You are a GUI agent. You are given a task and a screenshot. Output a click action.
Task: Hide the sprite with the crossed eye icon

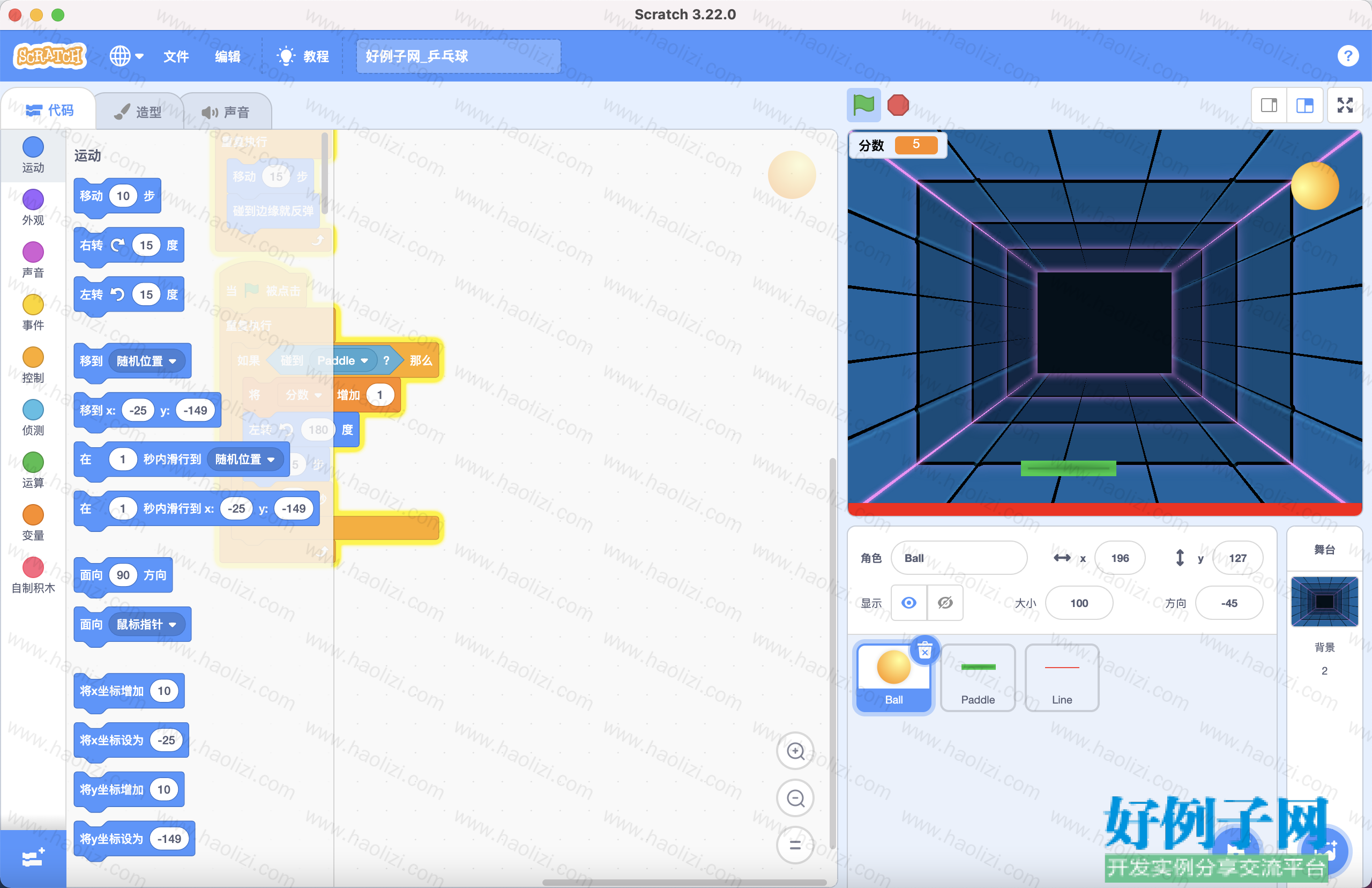[x=945, y=603]
